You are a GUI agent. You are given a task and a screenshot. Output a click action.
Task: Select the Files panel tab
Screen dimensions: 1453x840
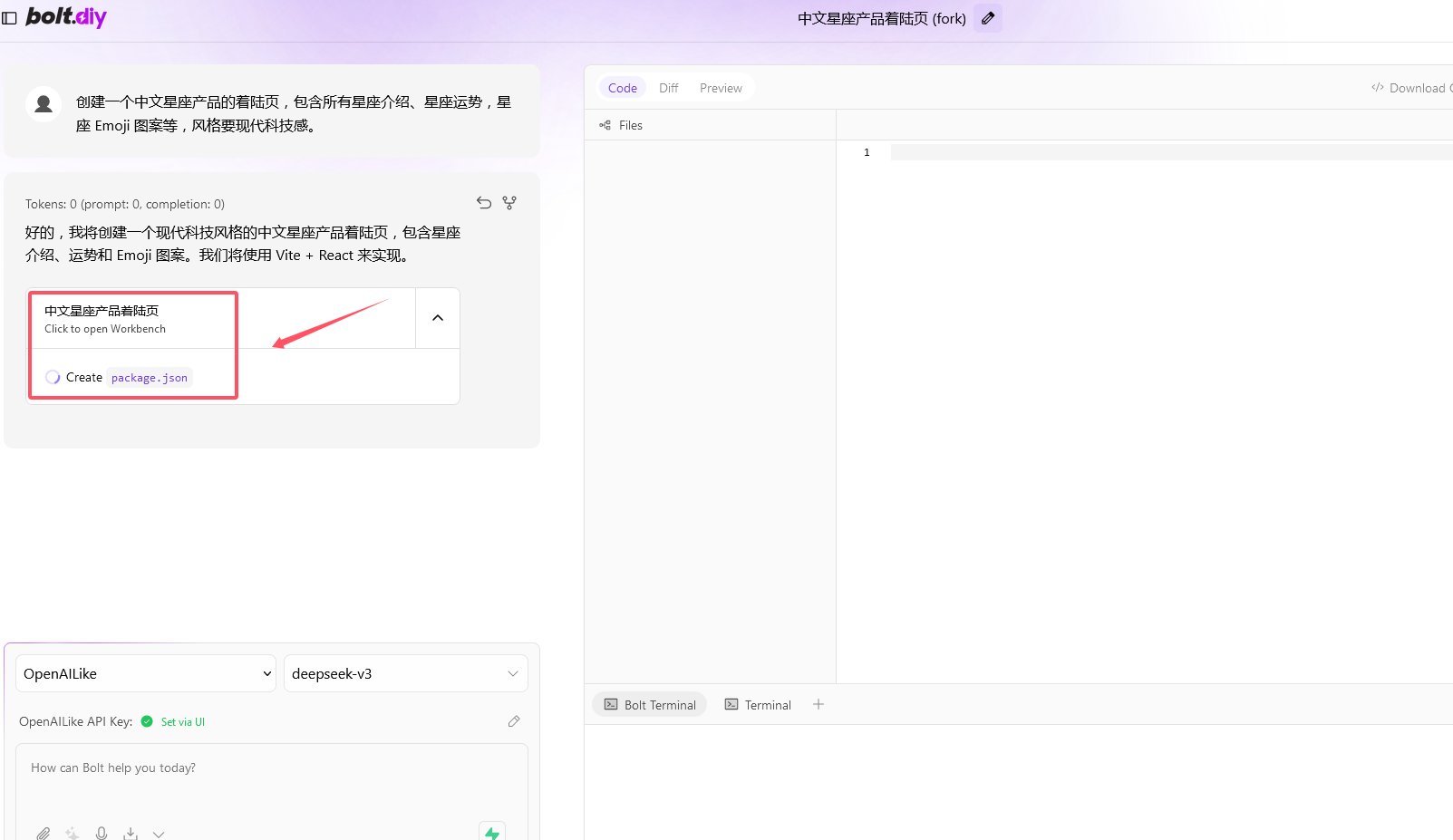pos(621,125)
